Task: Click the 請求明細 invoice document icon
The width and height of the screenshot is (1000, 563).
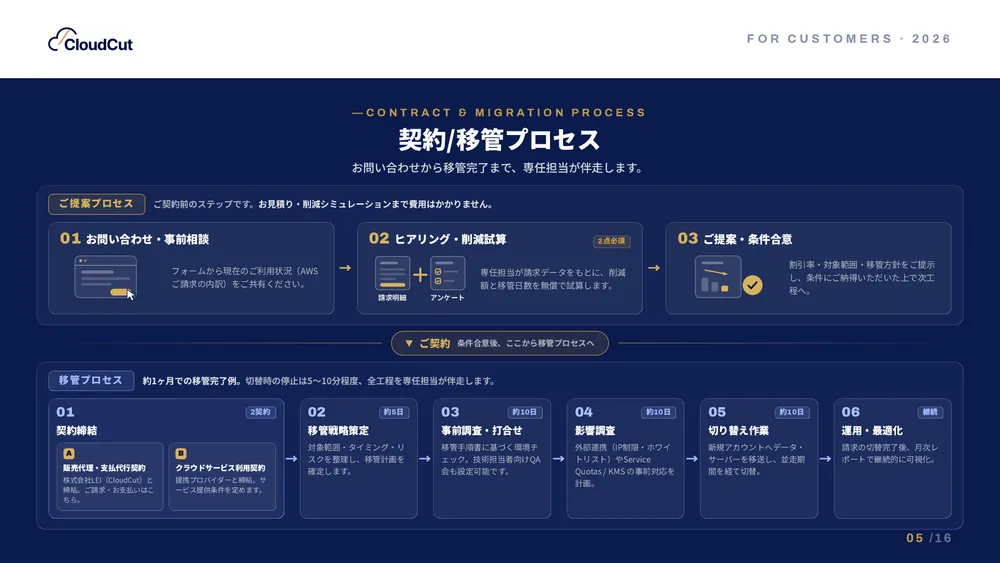Action: pos(392,273)
